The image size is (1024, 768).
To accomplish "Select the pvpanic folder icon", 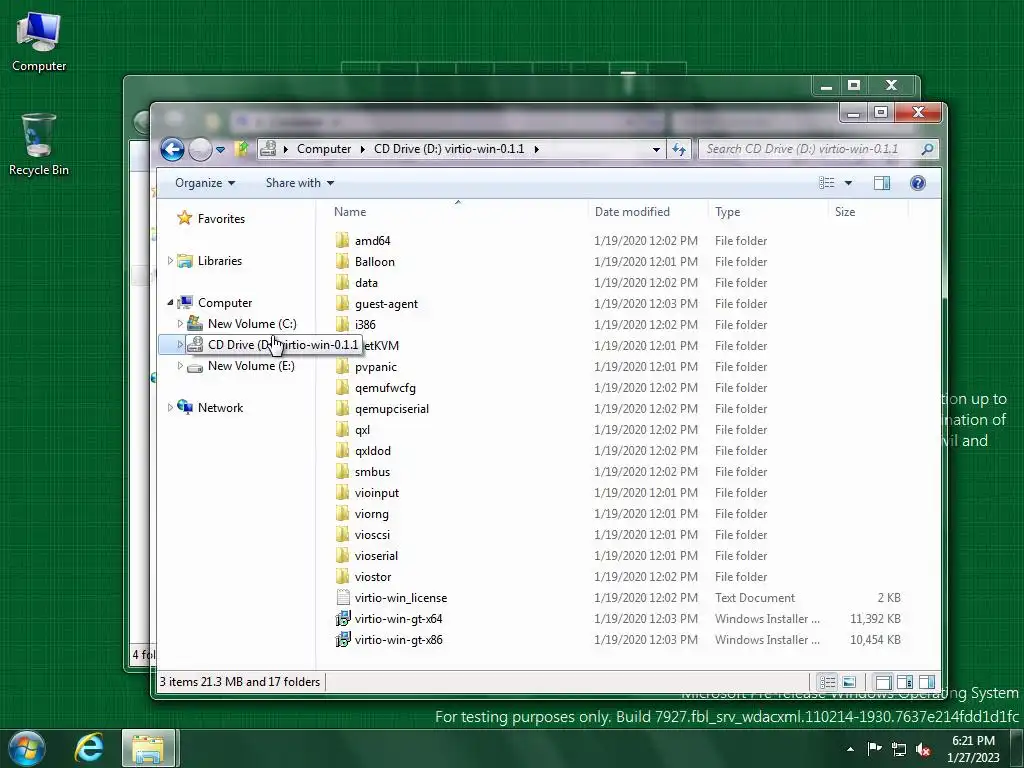I will click(342, 366).
